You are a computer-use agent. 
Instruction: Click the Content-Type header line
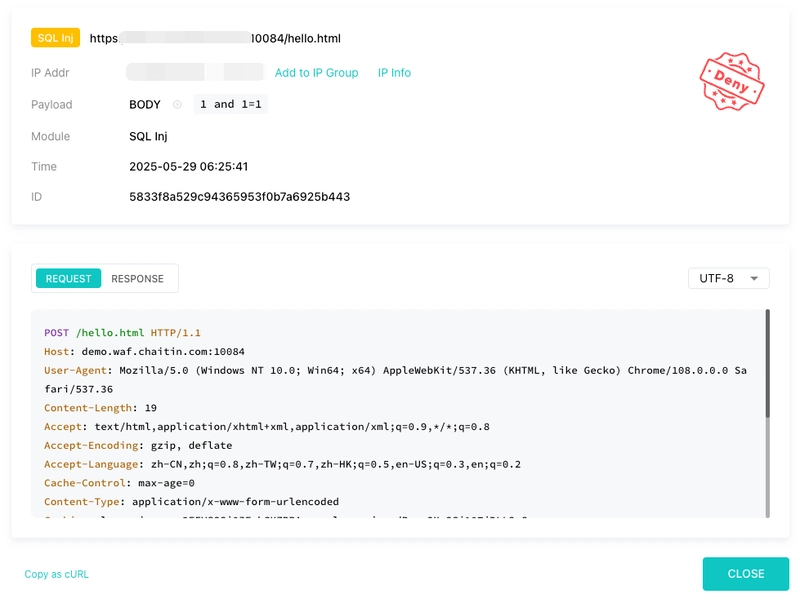click(191, 501)
